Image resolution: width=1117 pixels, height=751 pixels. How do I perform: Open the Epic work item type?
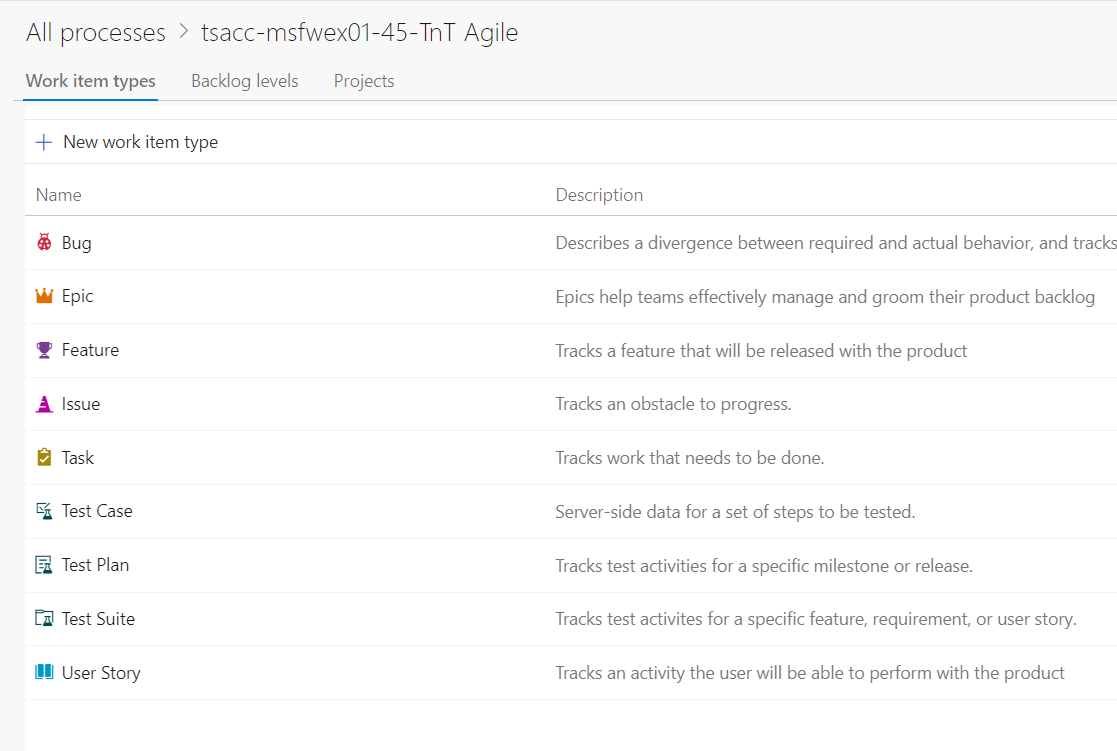coord(77,296)
